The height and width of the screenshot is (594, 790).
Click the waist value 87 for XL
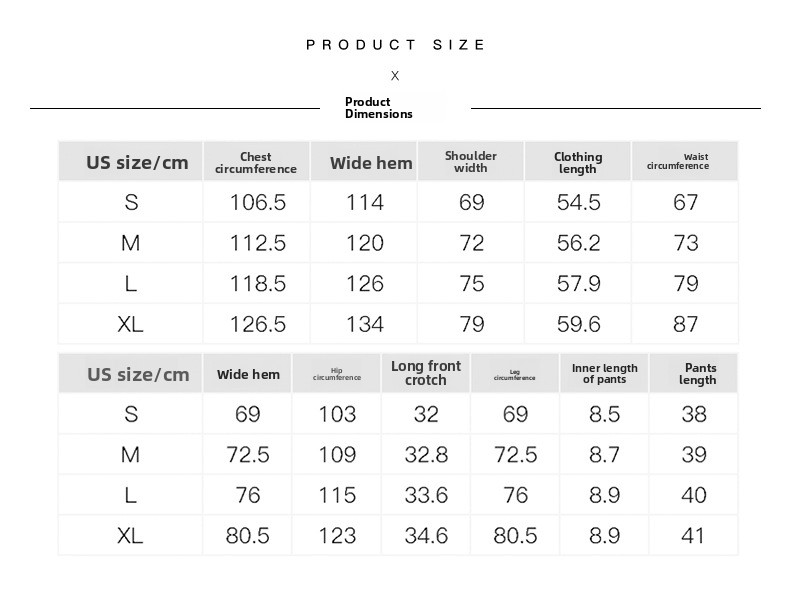(685, 324)
